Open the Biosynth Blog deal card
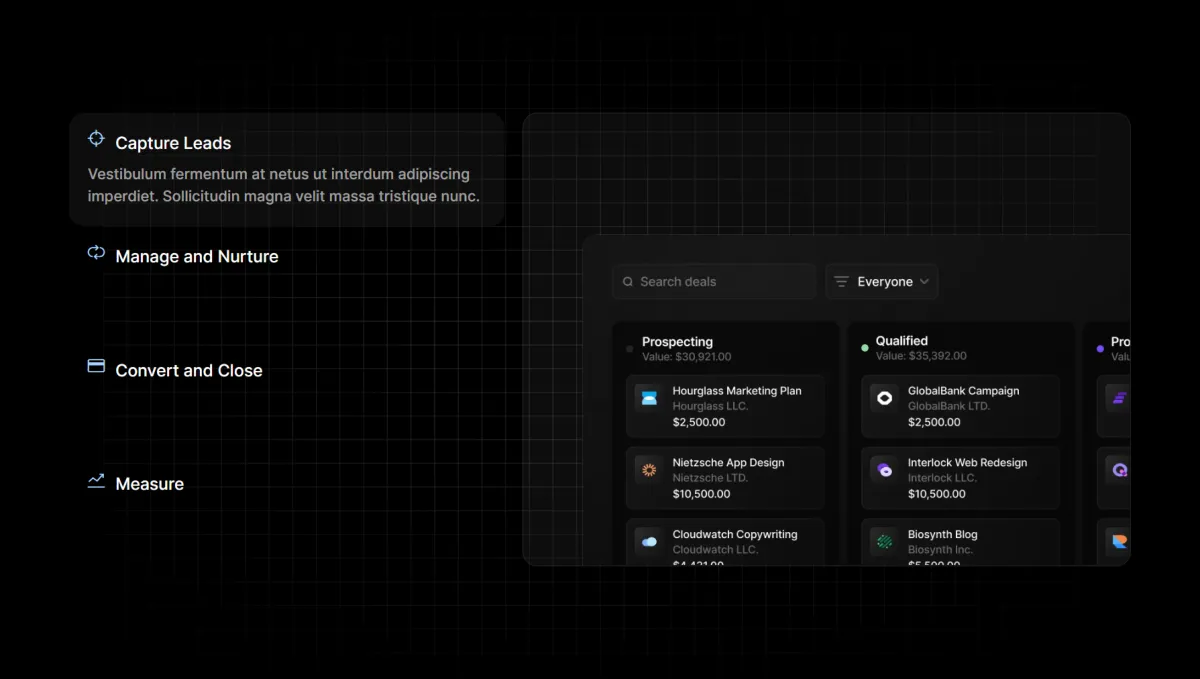Viewport: 1200px width, 679px height. pyautogui.click(x=960, y=542)
